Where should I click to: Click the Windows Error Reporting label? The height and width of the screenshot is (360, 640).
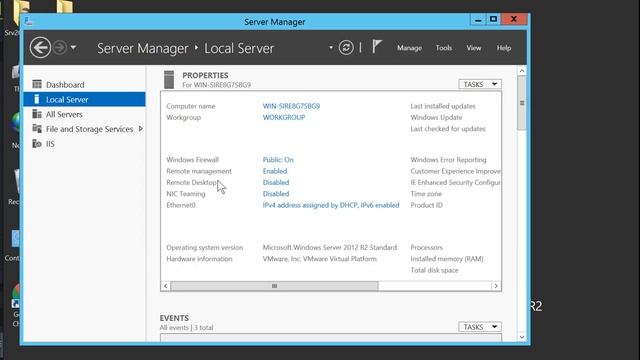pyautogui.click(x=448, y=160)
